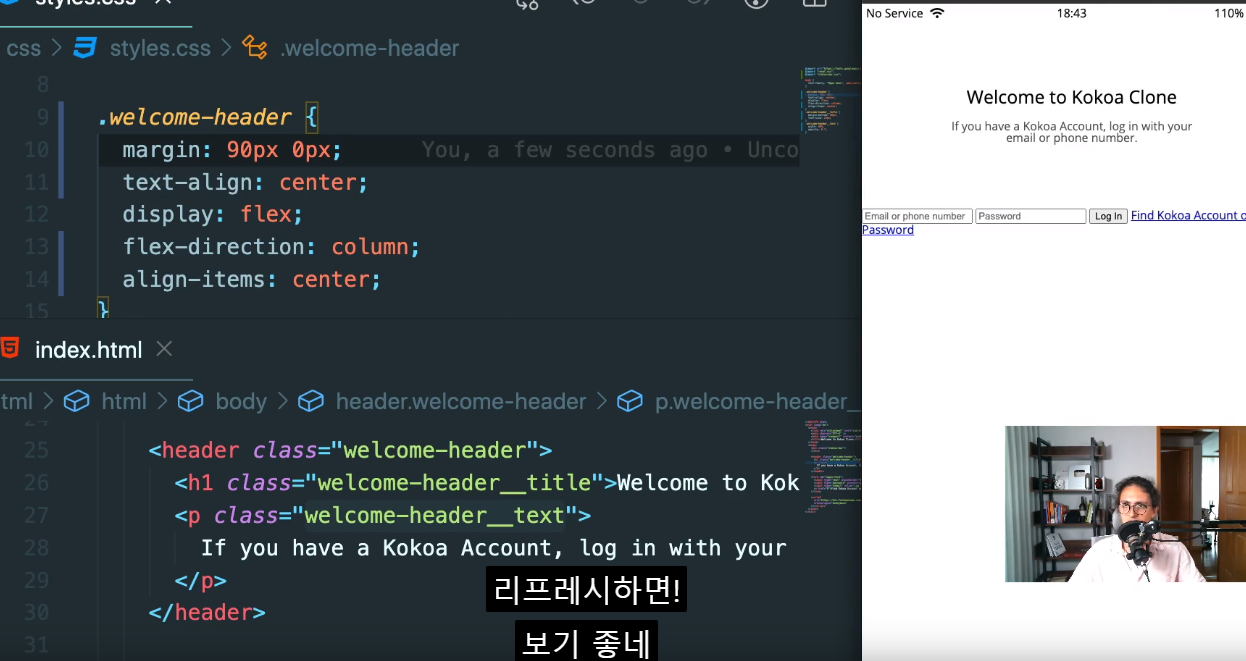The width and height of the screenshot is (1246, 661).
Task: Click the closing </p> tag
Action: tap(201, 580)
